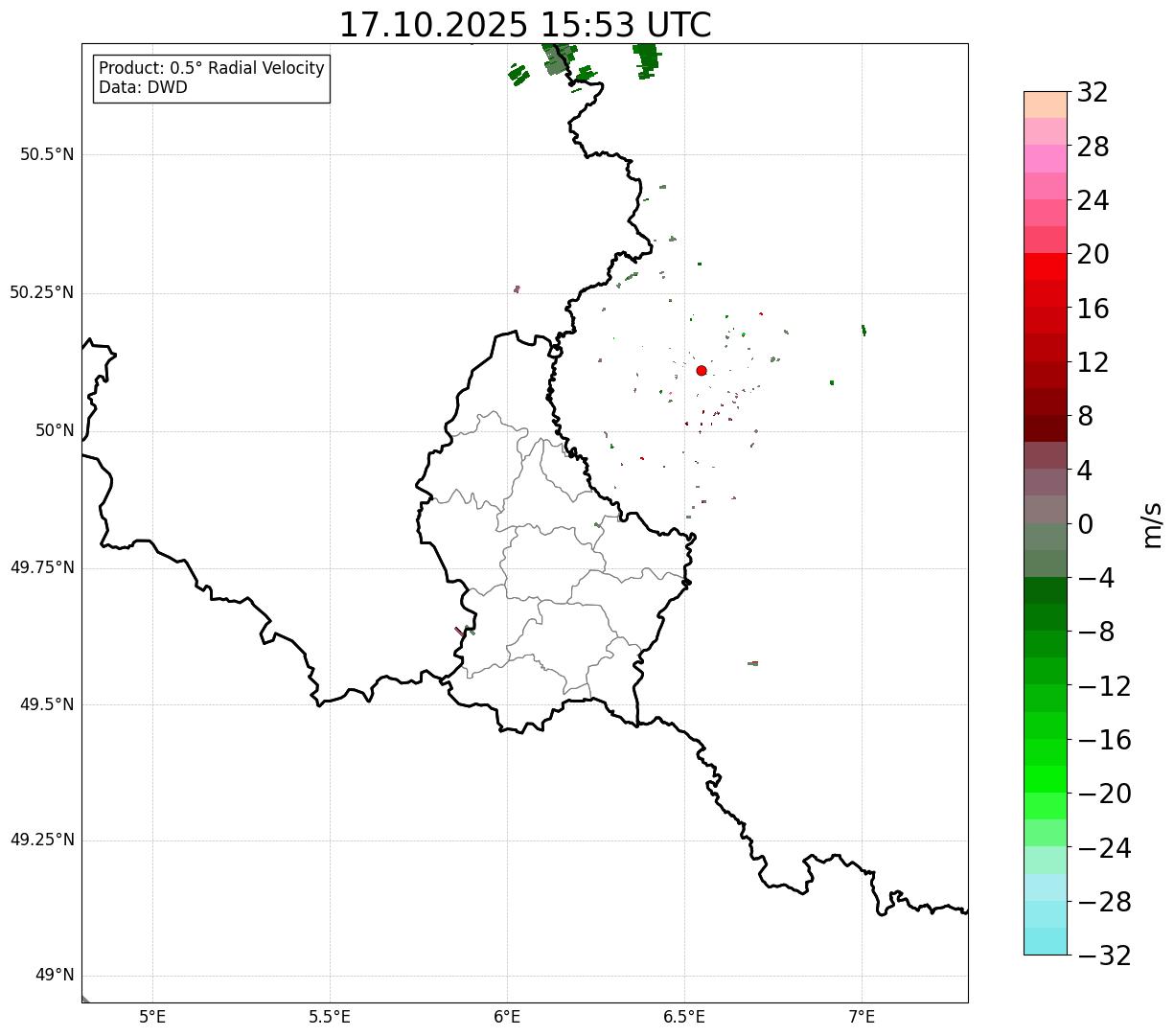
Task: Click the 49.25°N latitude label
Action: click(x=42, y=840)
